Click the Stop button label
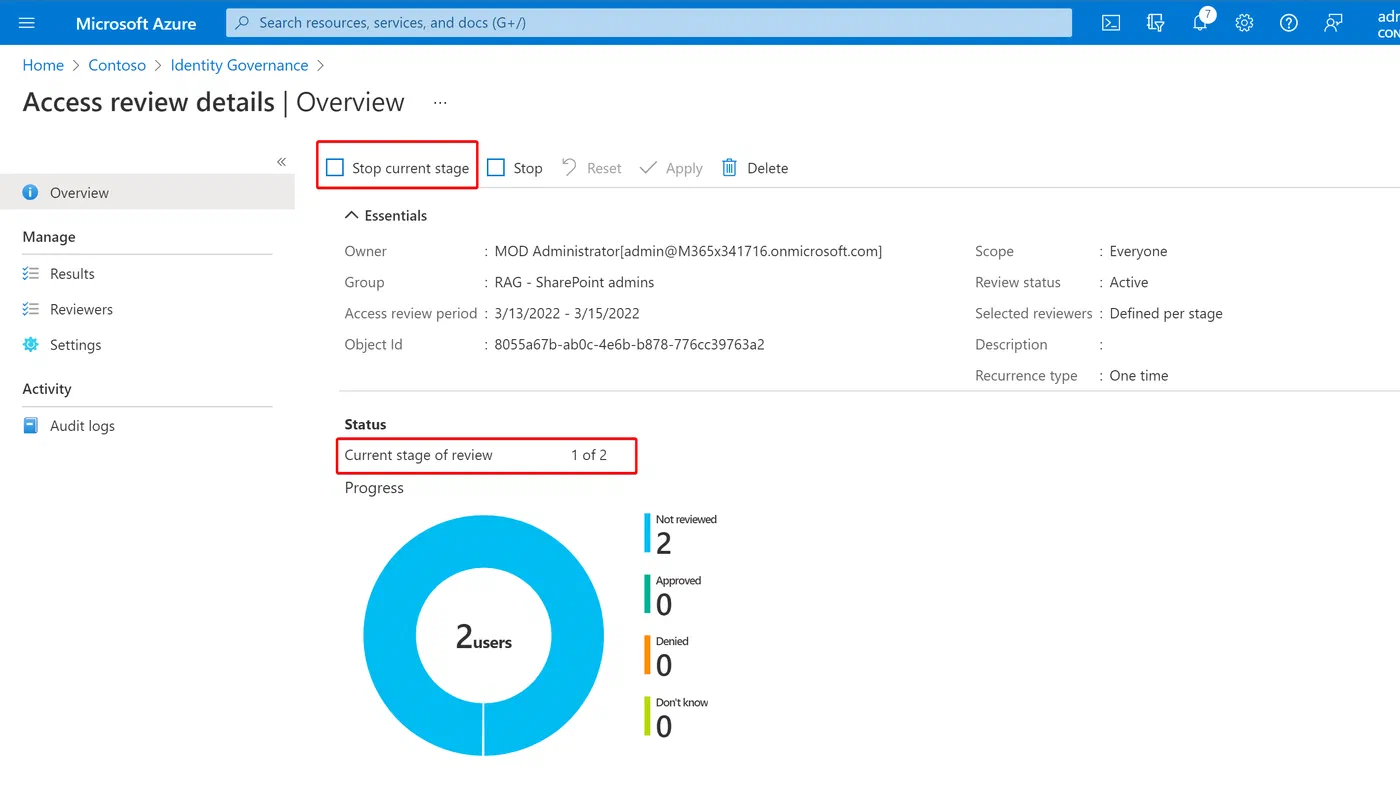 (528, 168)
